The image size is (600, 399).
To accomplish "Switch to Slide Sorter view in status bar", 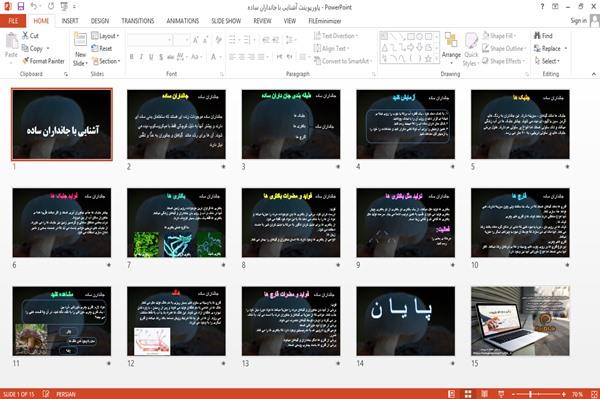I will (x=468, y=394).
